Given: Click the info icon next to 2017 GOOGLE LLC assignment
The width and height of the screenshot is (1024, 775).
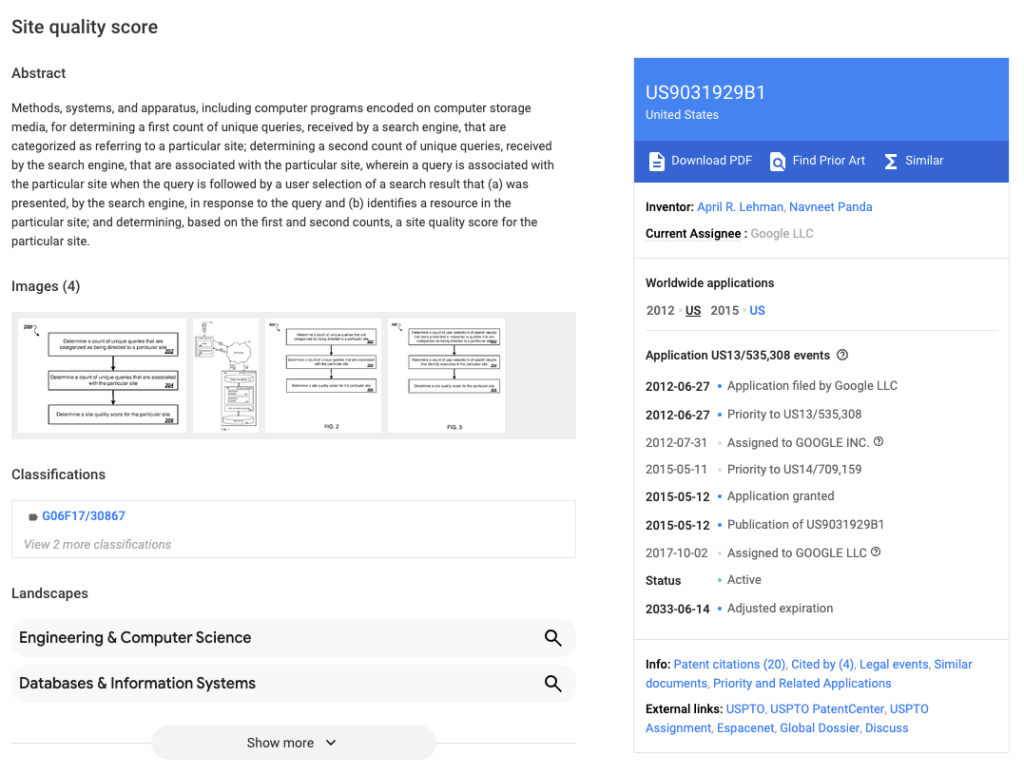Looking at the screenshot, I should point(877,551).
